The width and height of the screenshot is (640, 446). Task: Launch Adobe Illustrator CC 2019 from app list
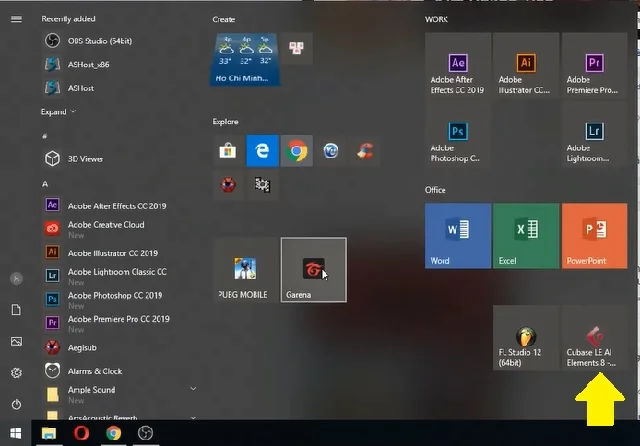(118, 253)
